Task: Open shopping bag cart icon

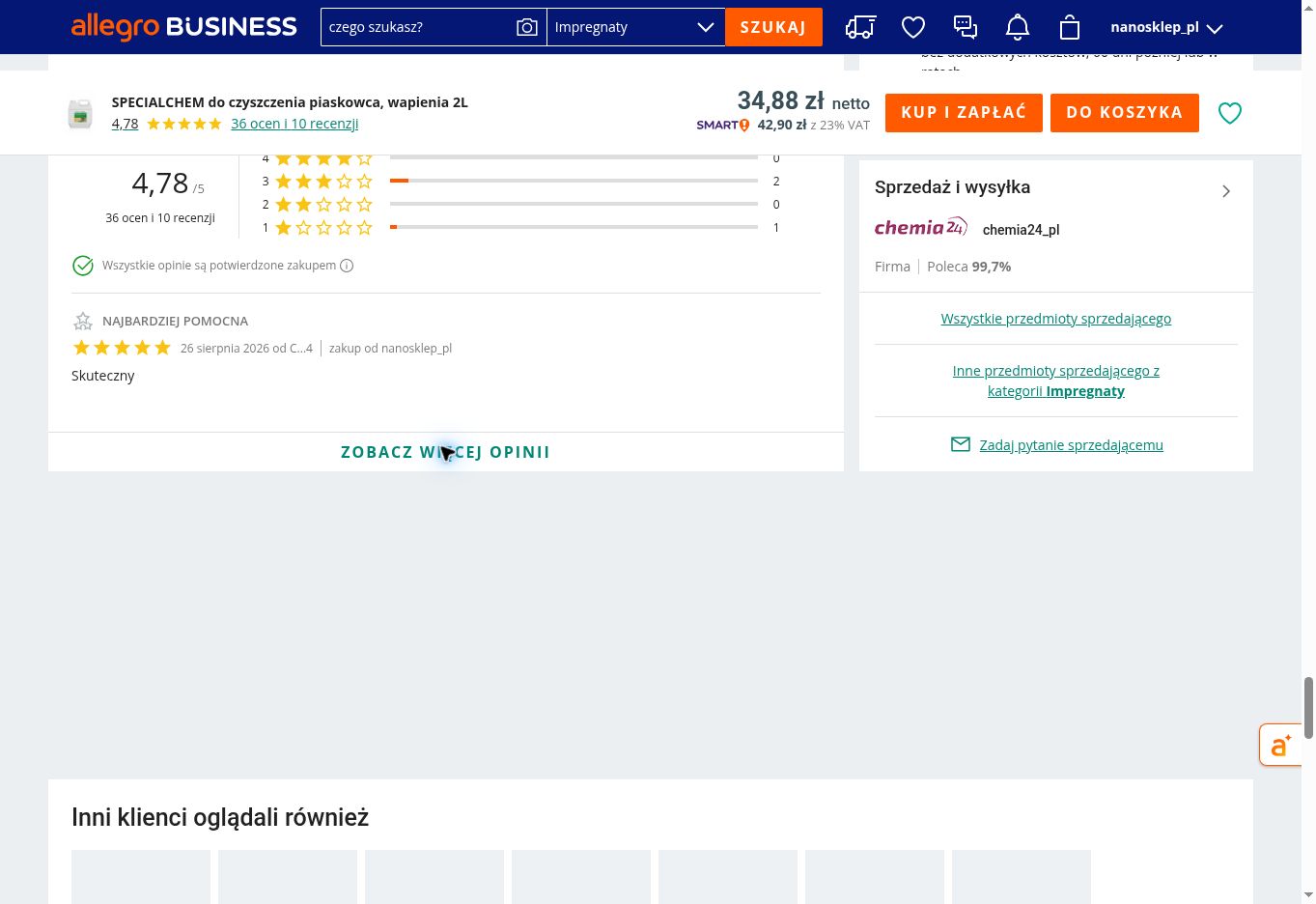Action: [x=1070, y=27]
